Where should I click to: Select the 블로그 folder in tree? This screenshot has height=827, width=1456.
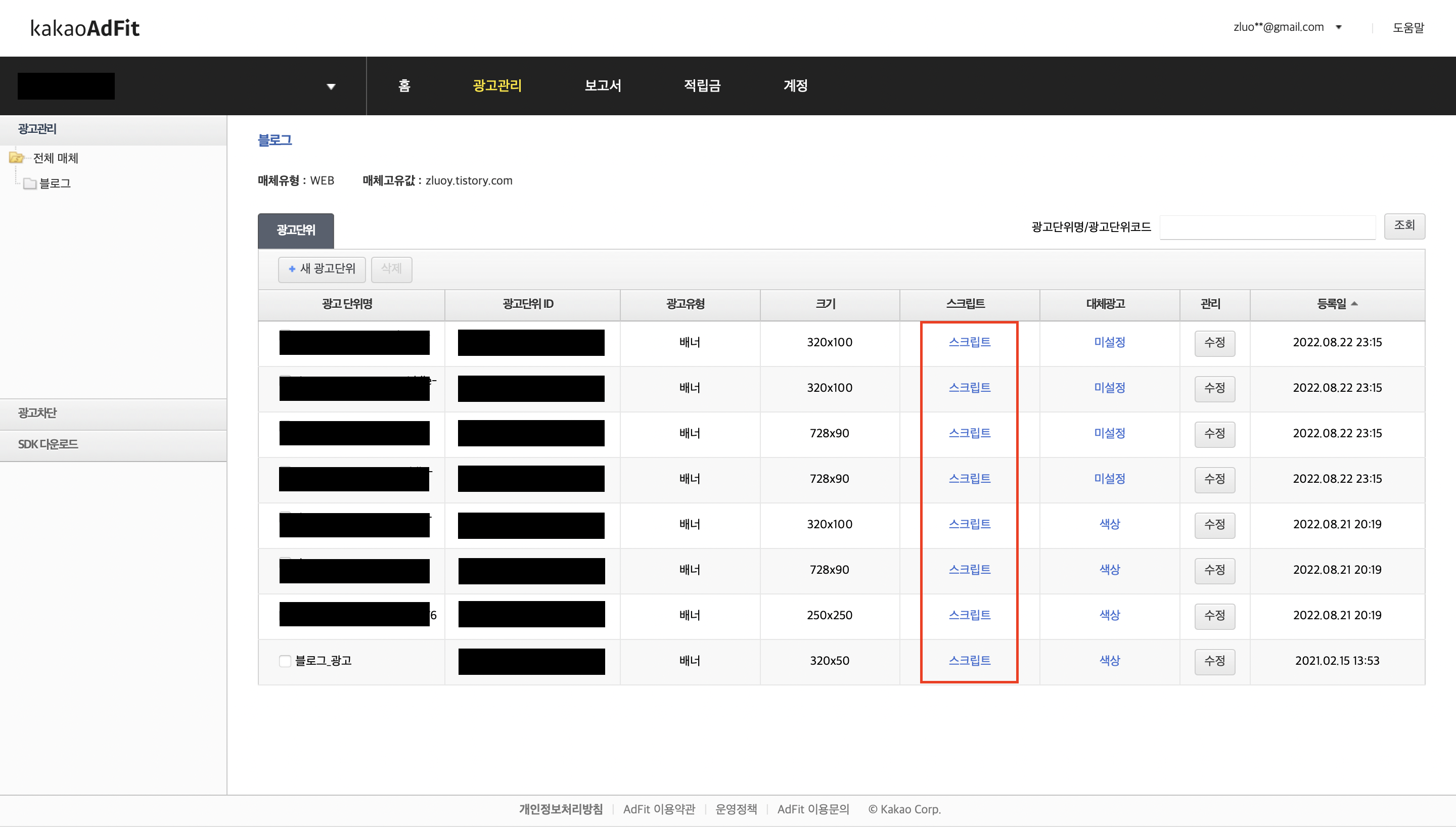point(55,183)
